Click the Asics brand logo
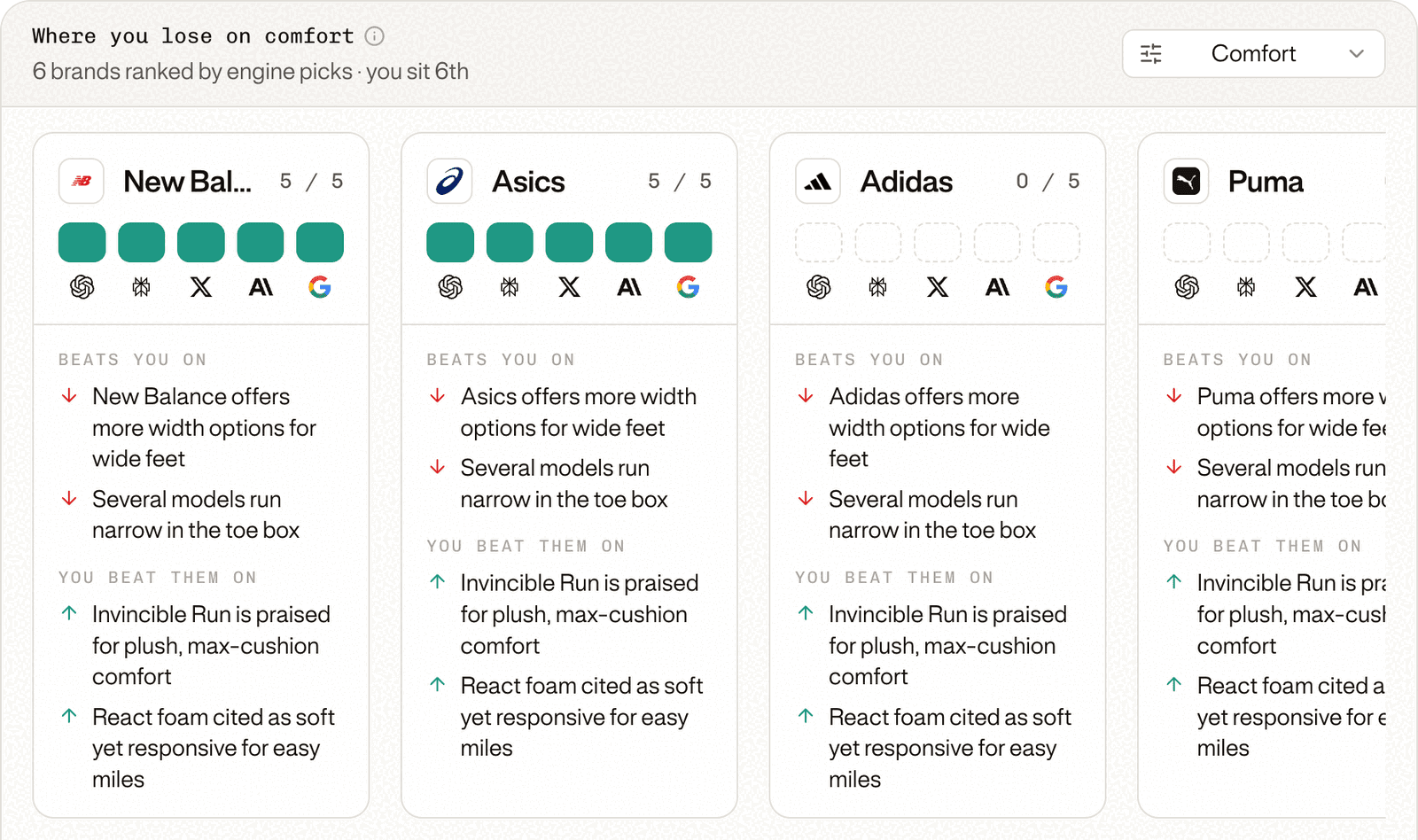 click(449, 182)
